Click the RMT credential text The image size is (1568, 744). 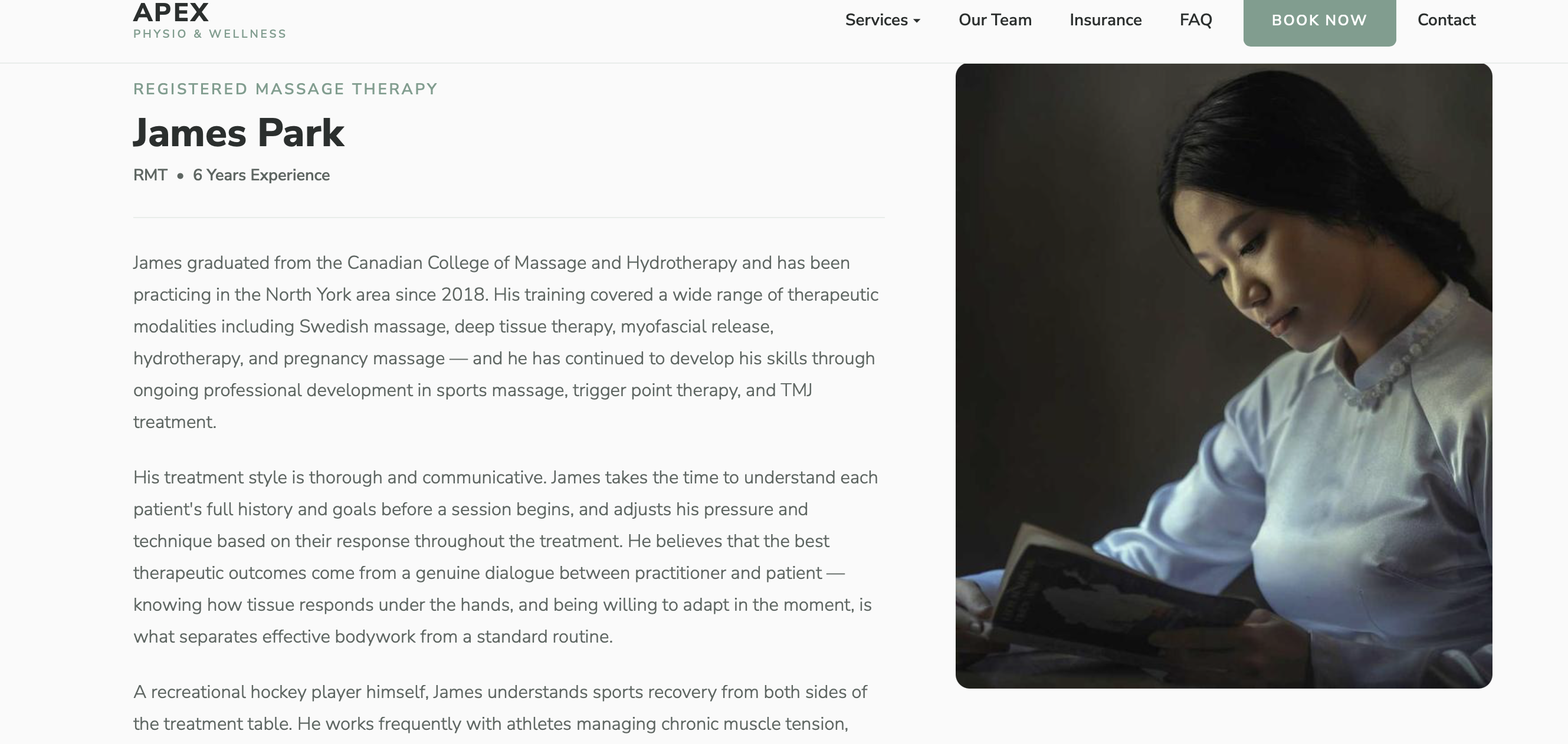[x=149, y=175]
